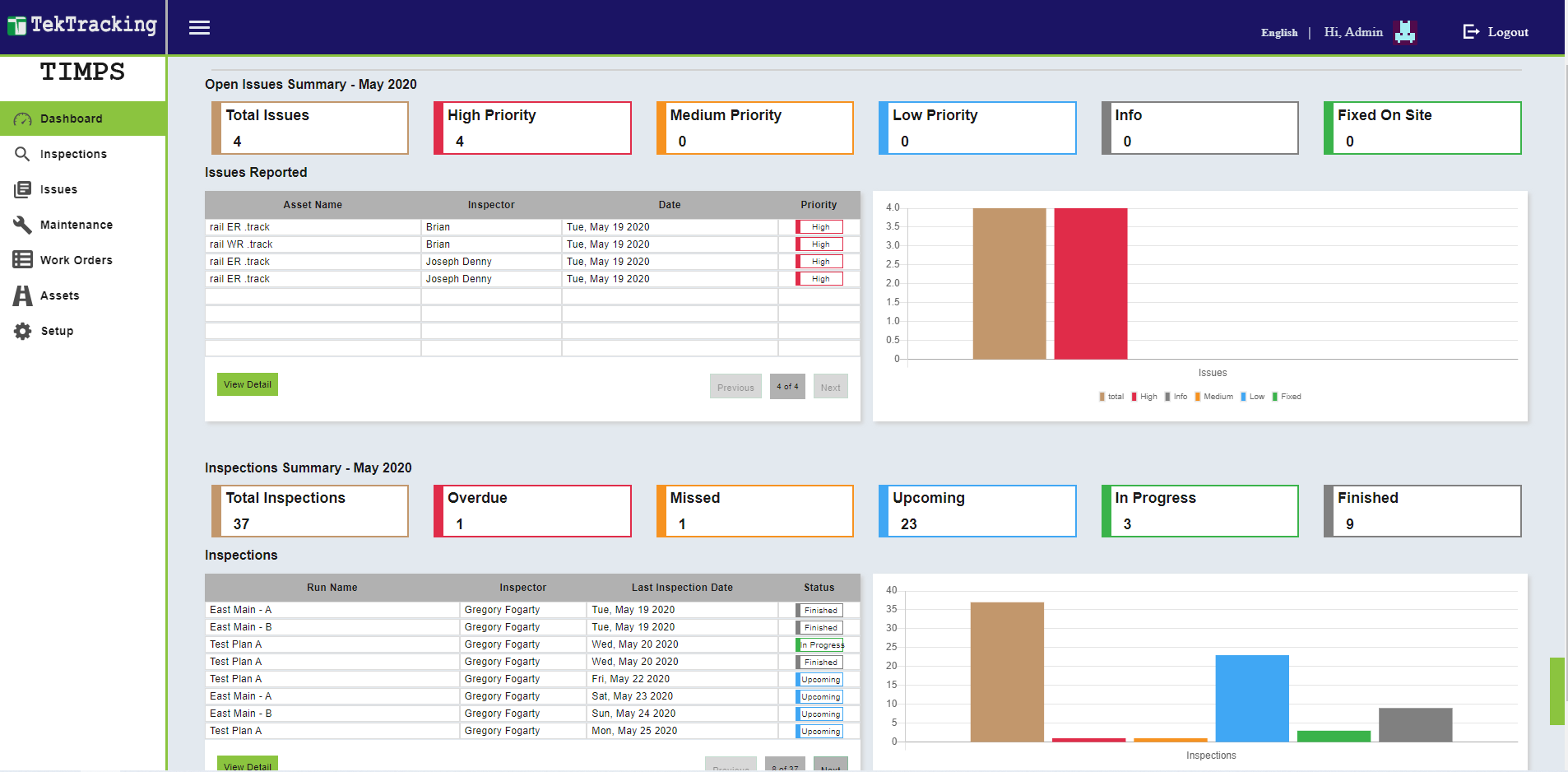This screenshot has height=772, width=1568.
Task: Open the Dashboard gauge icon
Action: coord(22,119)
